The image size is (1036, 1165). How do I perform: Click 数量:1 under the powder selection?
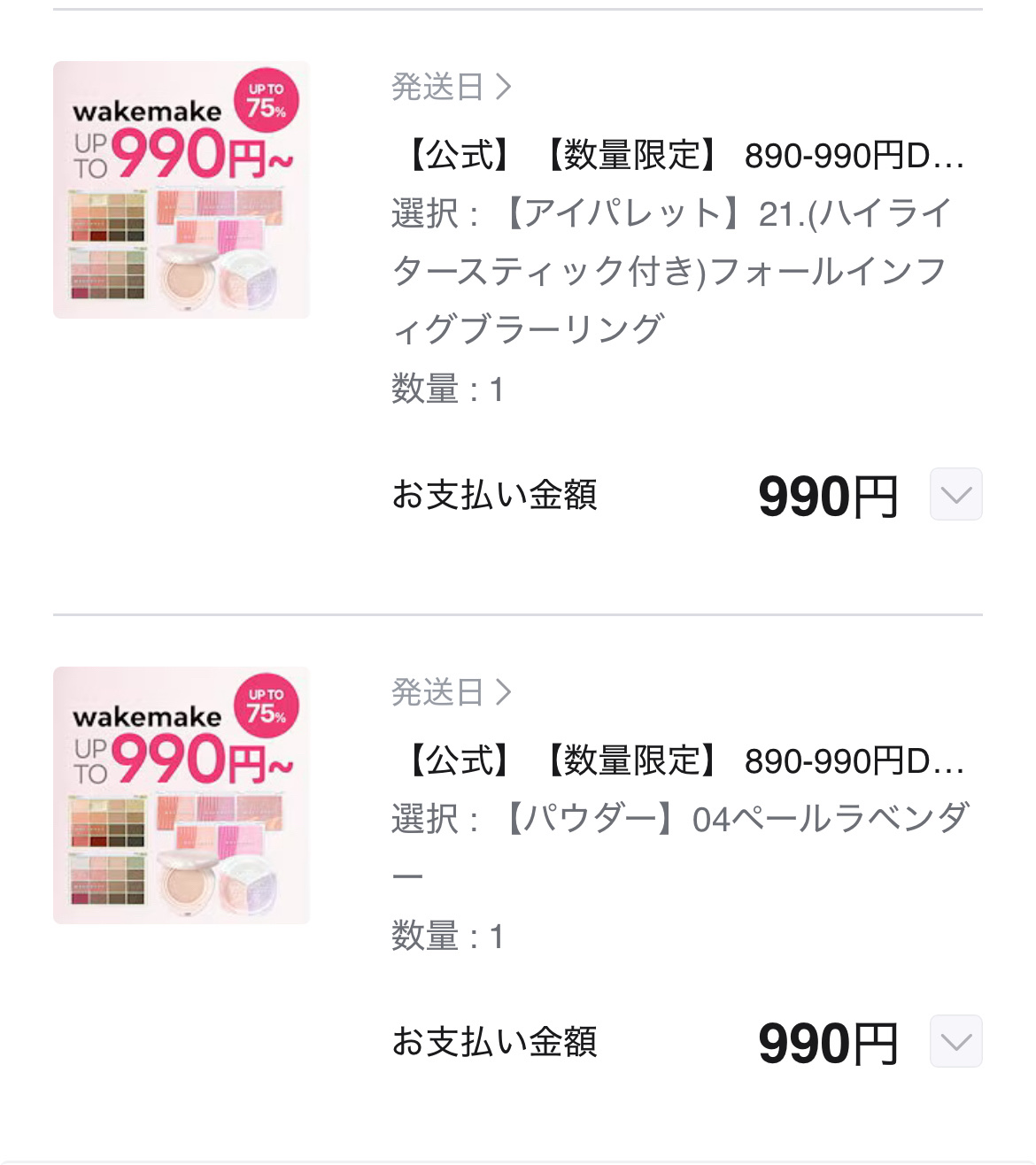(x=448, y=937)
